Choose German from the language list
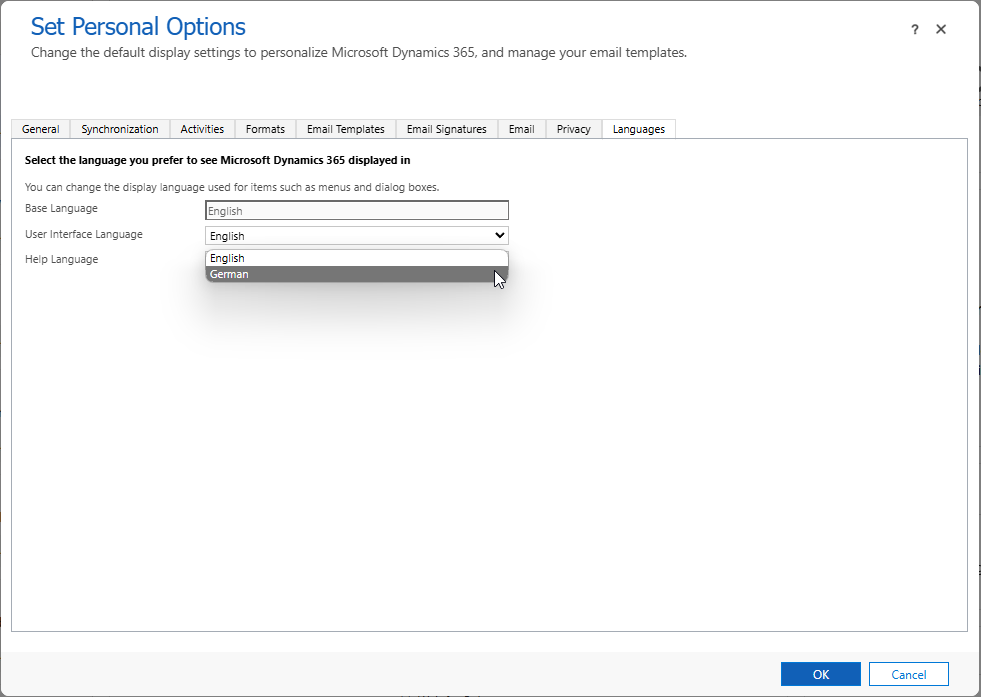Viewport: 981px width, 697px height. [357, 274]
